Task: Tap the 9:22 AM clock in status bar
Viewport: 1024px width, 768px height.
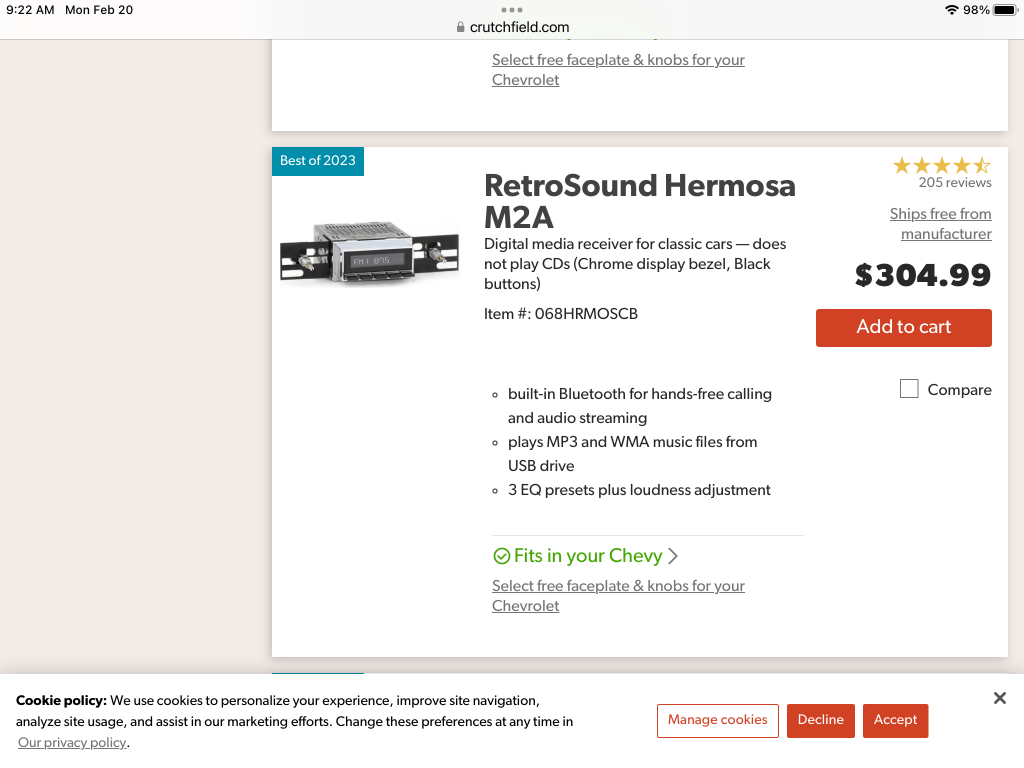Action: pyautogui.click(x=30, y=10)
